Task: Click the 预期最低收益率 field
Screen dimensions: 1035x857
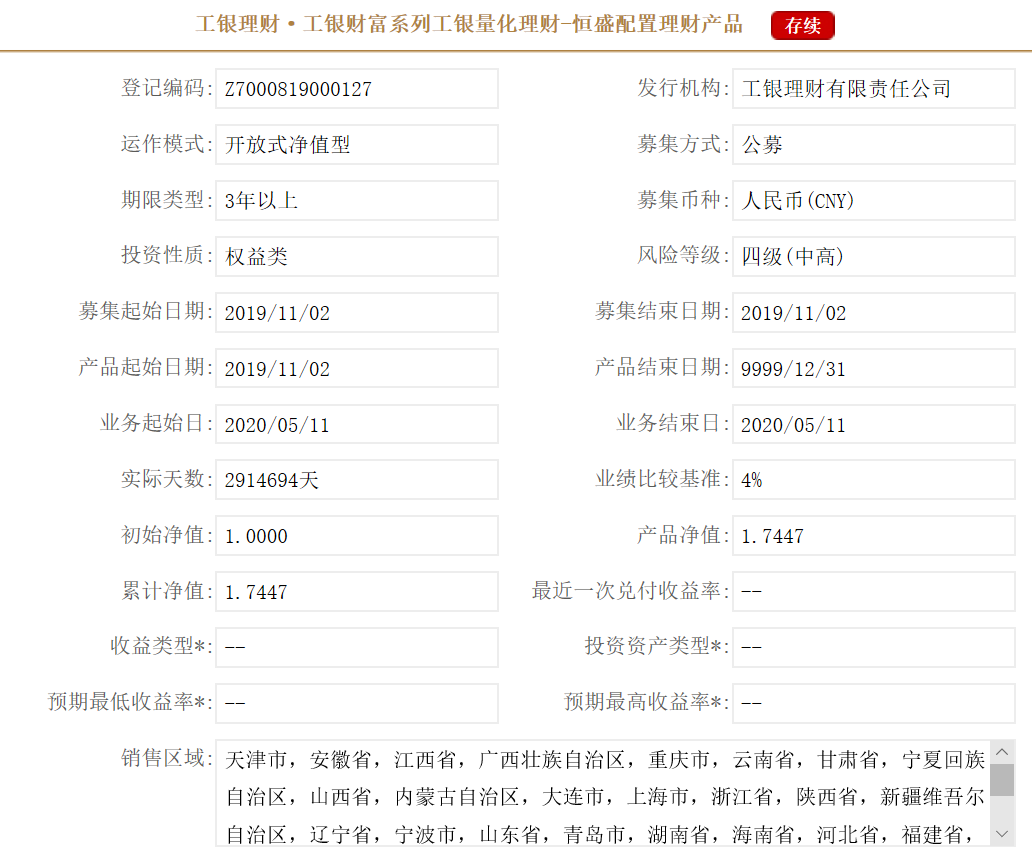Action: [x=356, y=703]
